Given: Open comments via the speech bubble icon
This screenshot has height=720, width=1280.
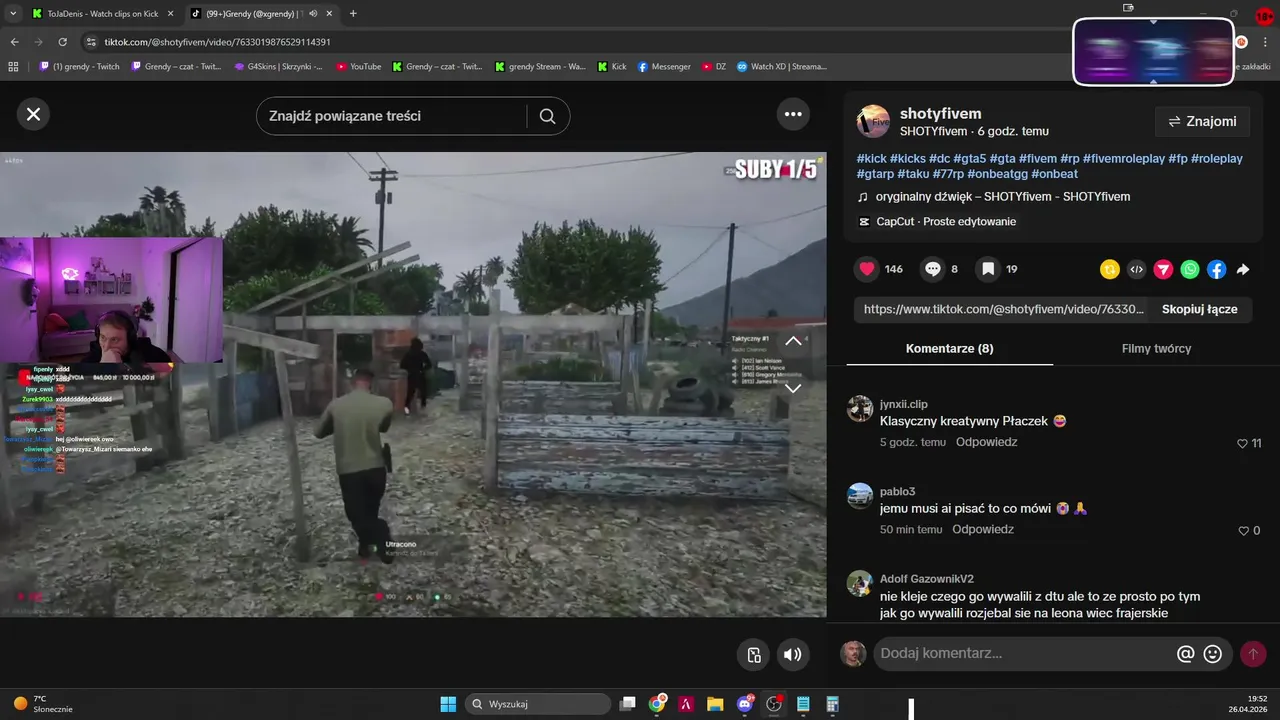Looking at the screenshot, I should point(933,269).
